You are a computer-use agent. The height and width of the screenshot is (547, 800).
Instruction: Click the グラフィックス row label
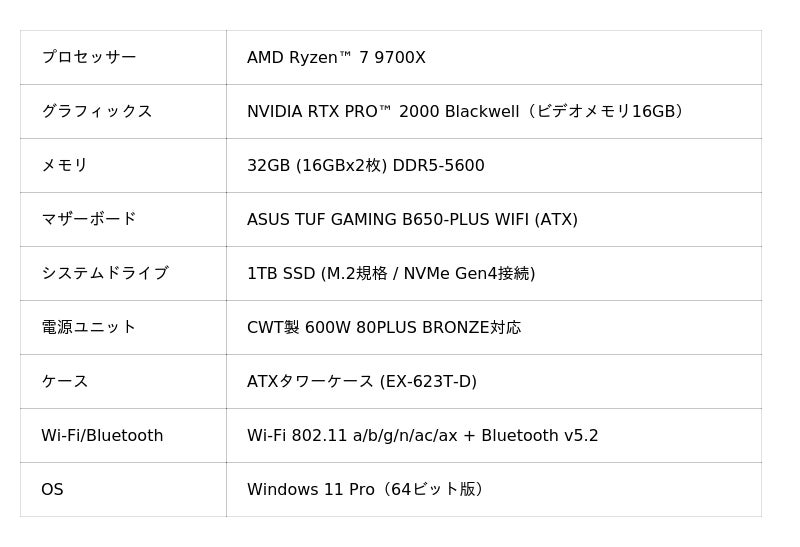pos(96,112)
